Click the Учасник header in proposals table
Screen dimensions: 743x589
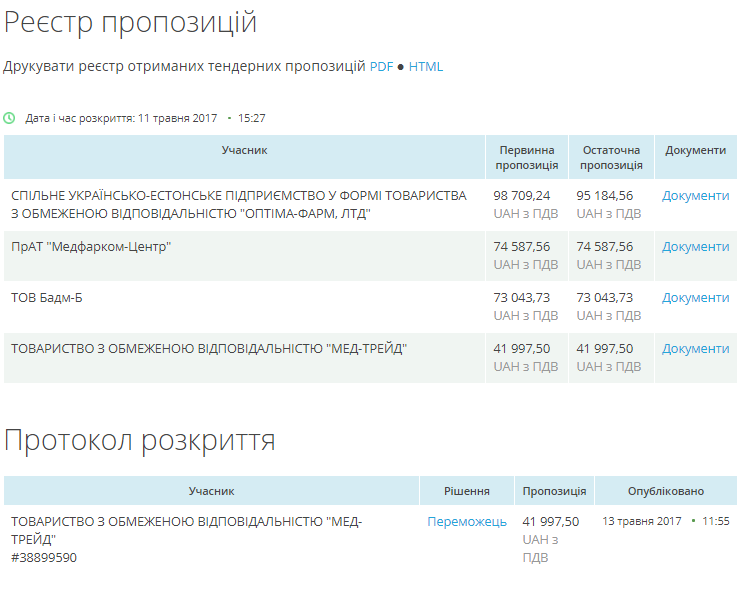pos(244,150)
